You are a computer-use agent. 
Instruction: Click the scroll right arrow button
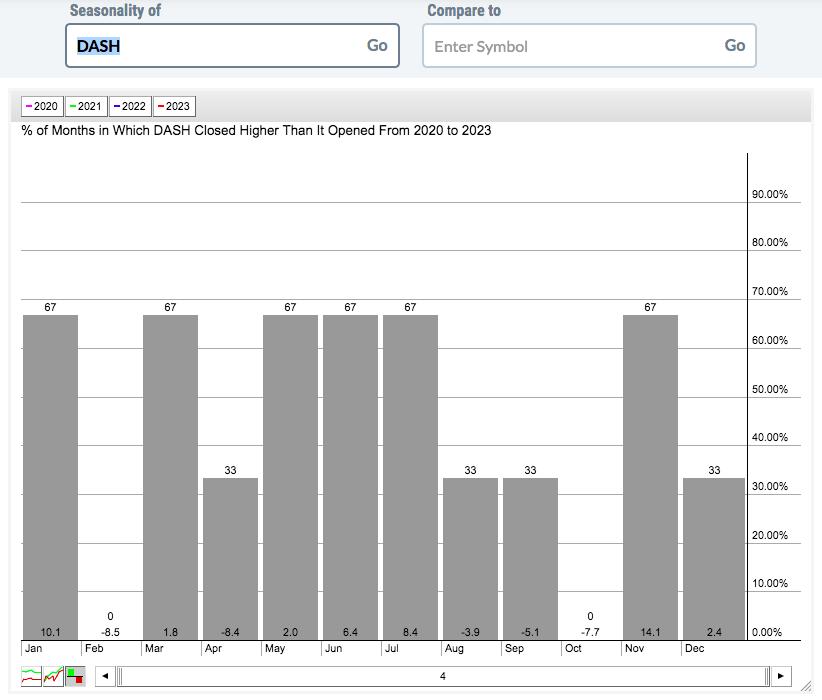tap(781, 677)
